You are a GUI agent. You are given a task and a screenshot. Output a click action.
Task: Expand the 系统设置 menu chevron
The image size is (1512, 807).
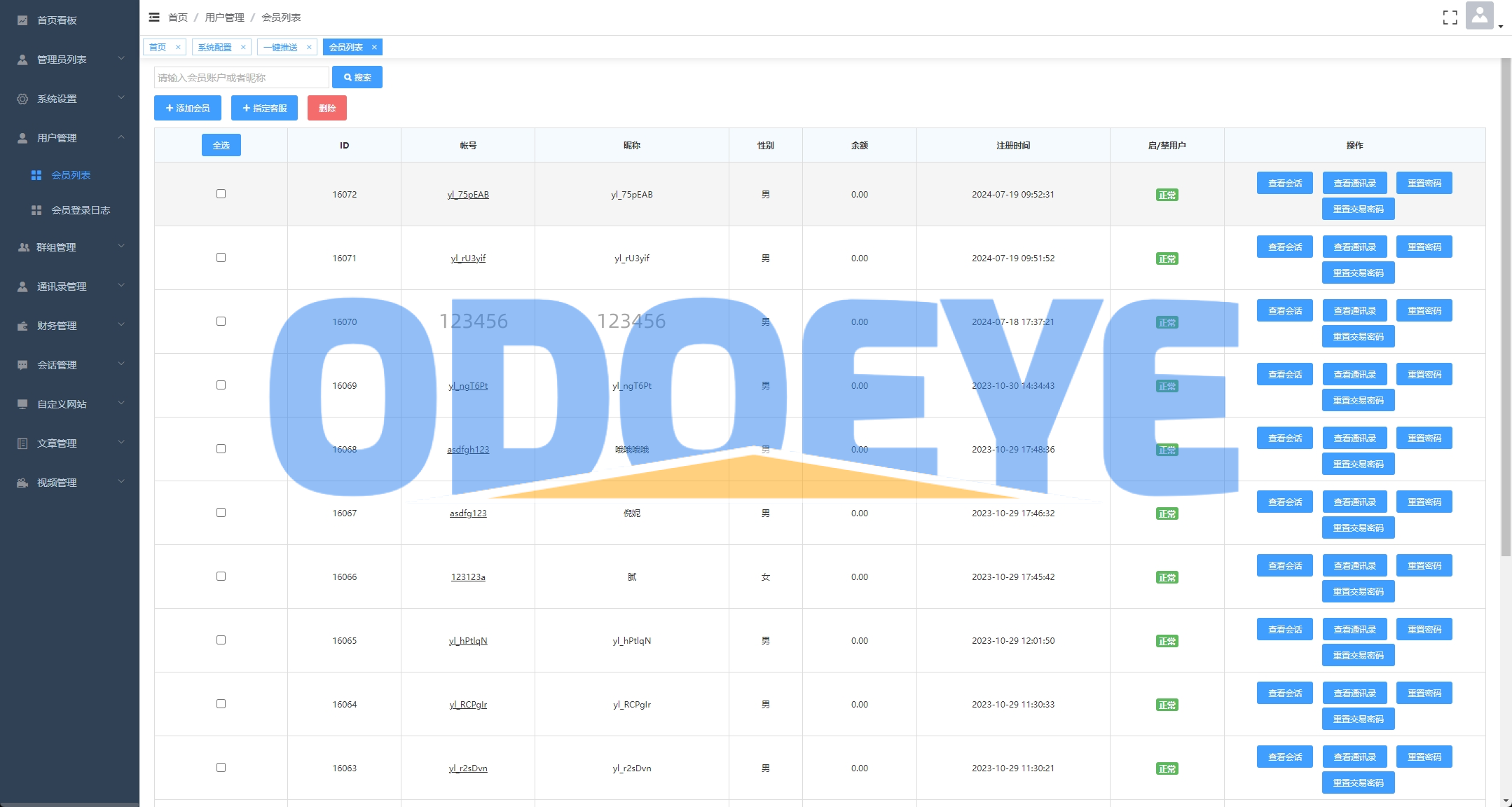pos(121,97)
